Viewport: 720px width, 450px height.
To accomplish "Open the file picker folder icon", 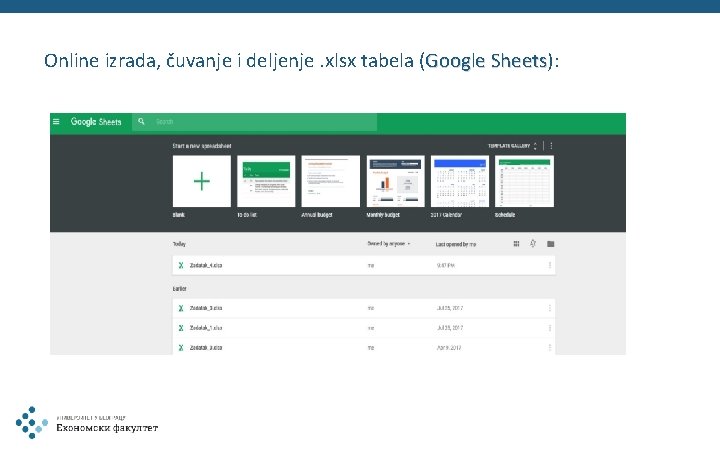I will [551, 244].
